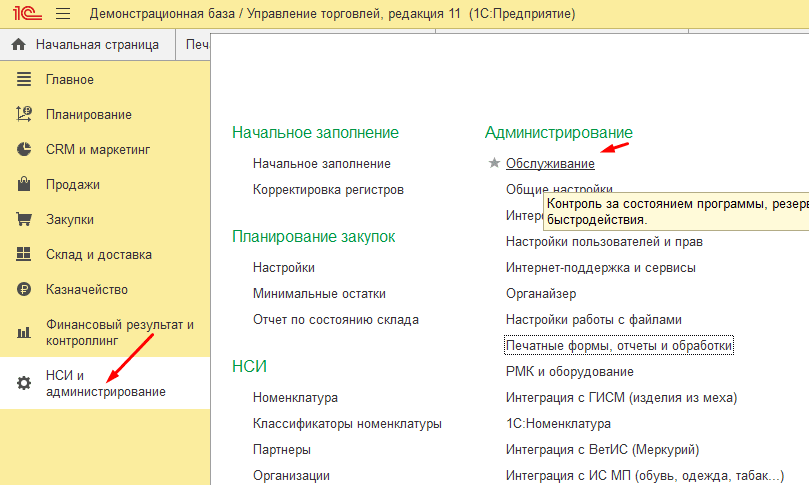Open Обслуживание under Администрирование
The height and width of the screenshot is (485, 809).
pyautogui.click(x=550, y=164)
